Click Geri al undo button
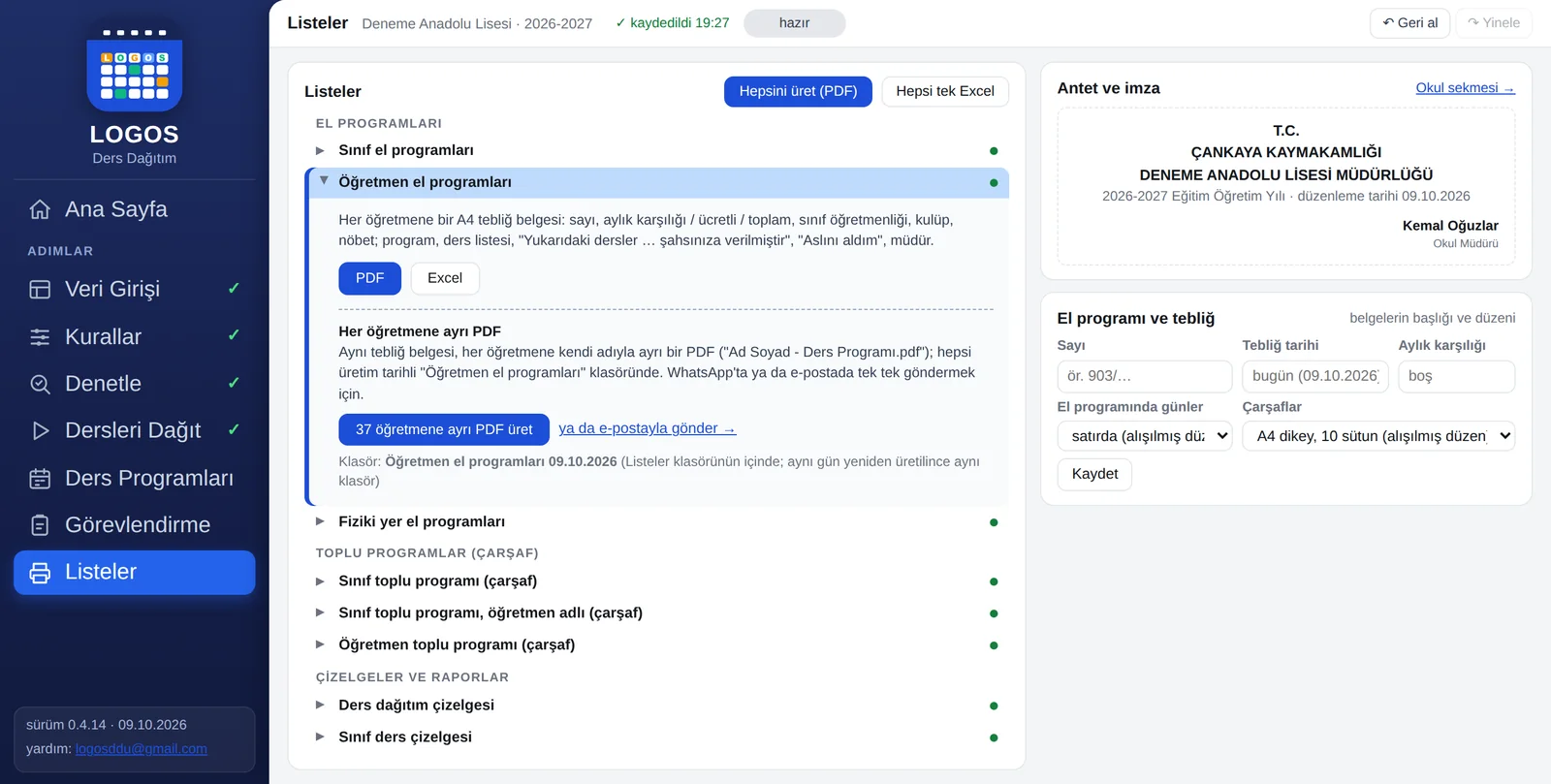The width and height of the screenshot is (1551, 784). [x=1410, y=23]
